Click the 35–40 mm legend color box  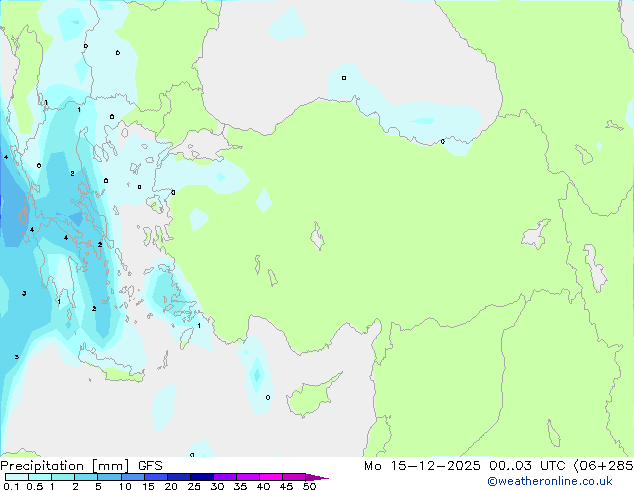(x=247, y=477)
